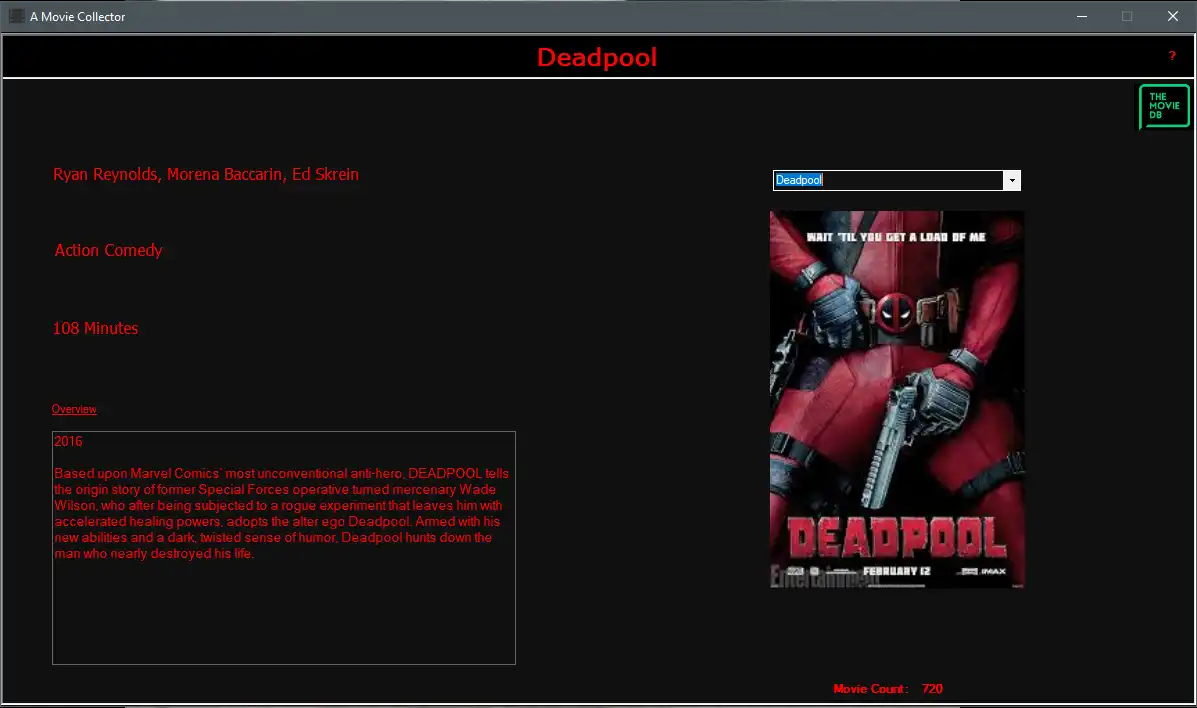
Task: Expand the movie selection dropdown arrow
Action: point(1011,180)
